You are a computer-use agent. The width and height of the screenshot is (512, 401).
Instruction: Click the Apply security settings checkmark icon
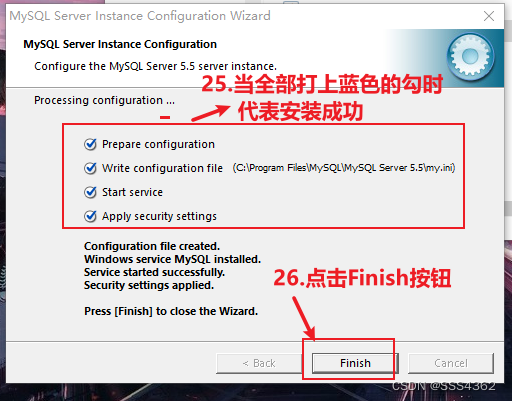[x=90, y=216]
